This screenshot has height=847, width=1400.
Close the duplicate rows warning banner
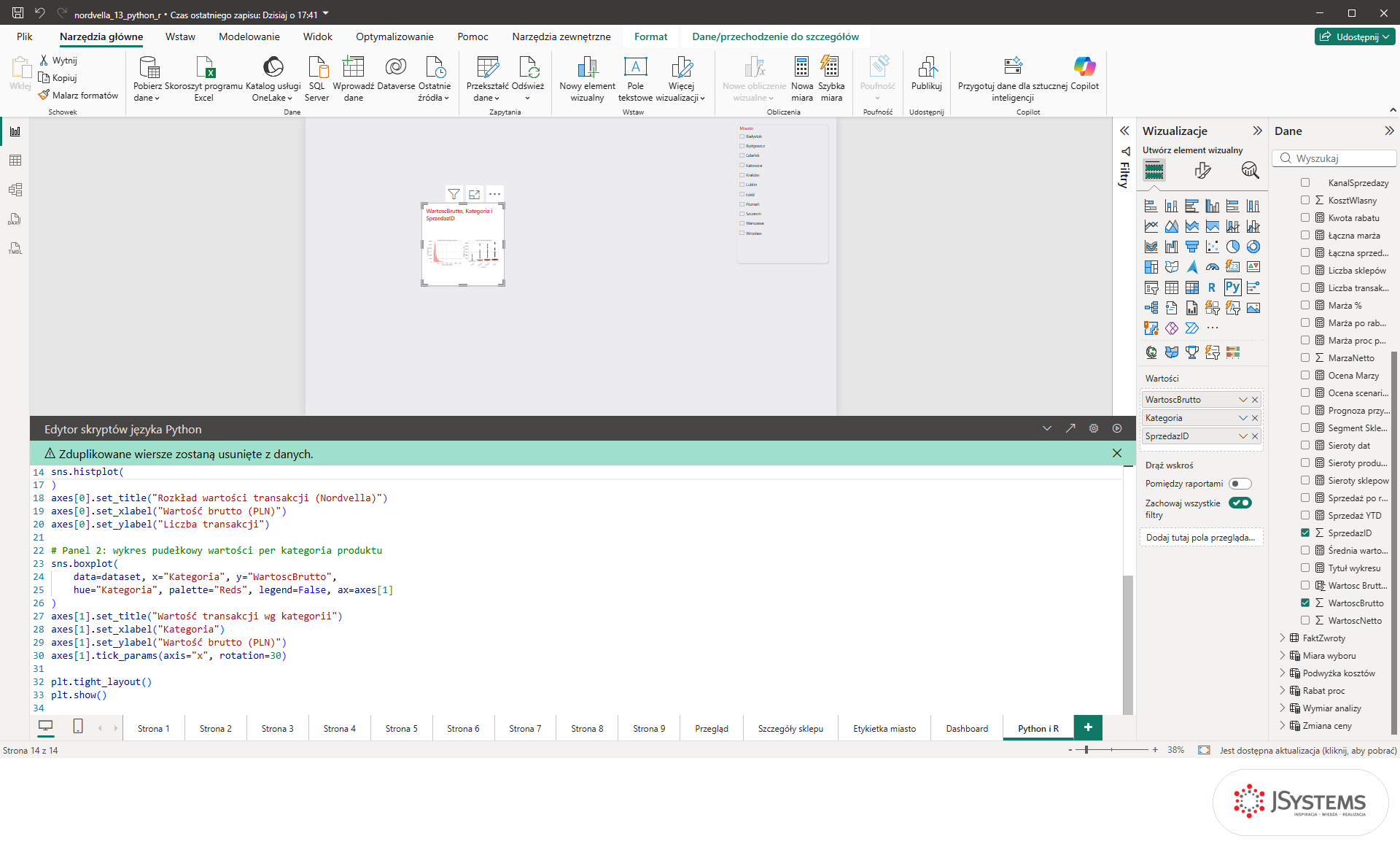click(1116, 453)
